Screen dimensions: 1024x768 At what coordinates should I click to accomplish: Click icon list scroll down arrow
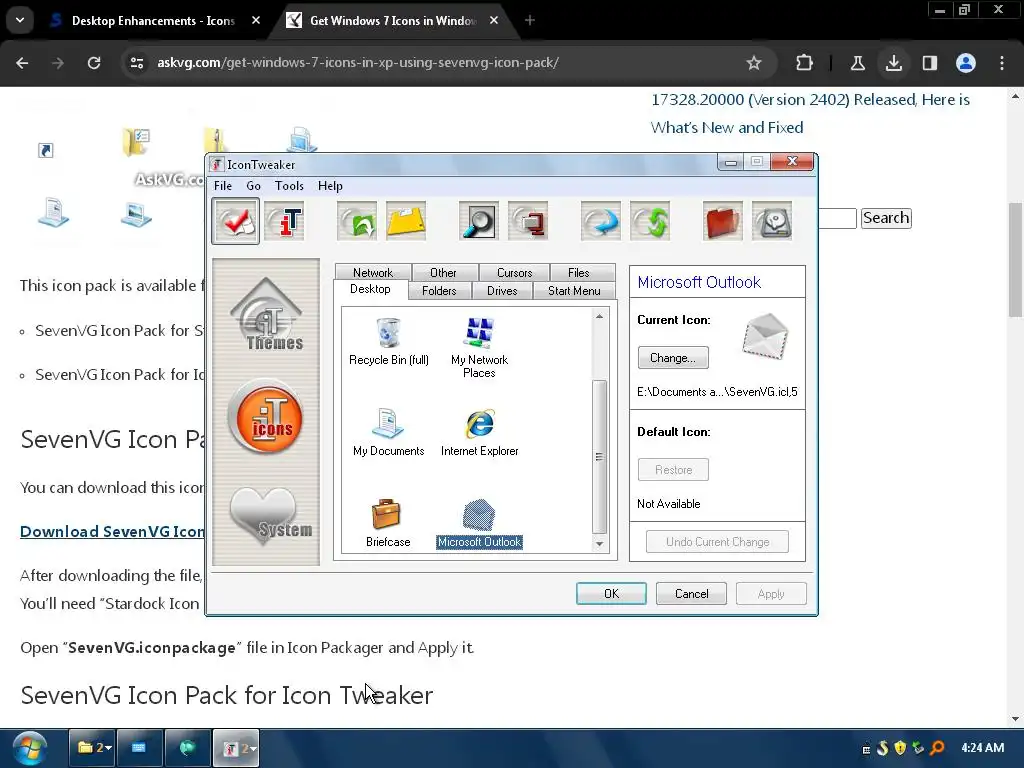600,544
